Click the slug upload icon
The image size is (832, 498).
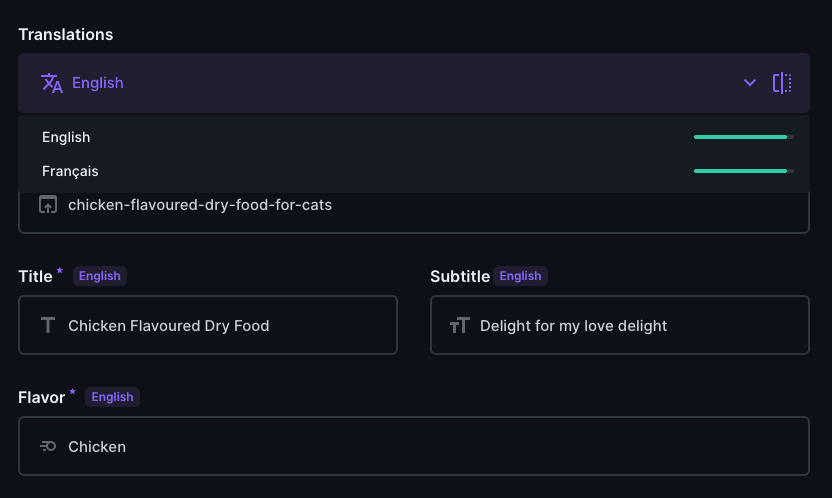click(48, 205)
